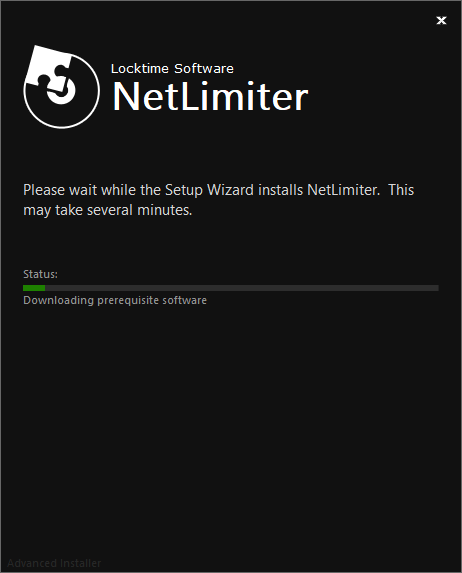Click the unfilled gray part of progress bar
This screenshot has width=462, height=573.
pyautogui.click(x=242, y=288)
